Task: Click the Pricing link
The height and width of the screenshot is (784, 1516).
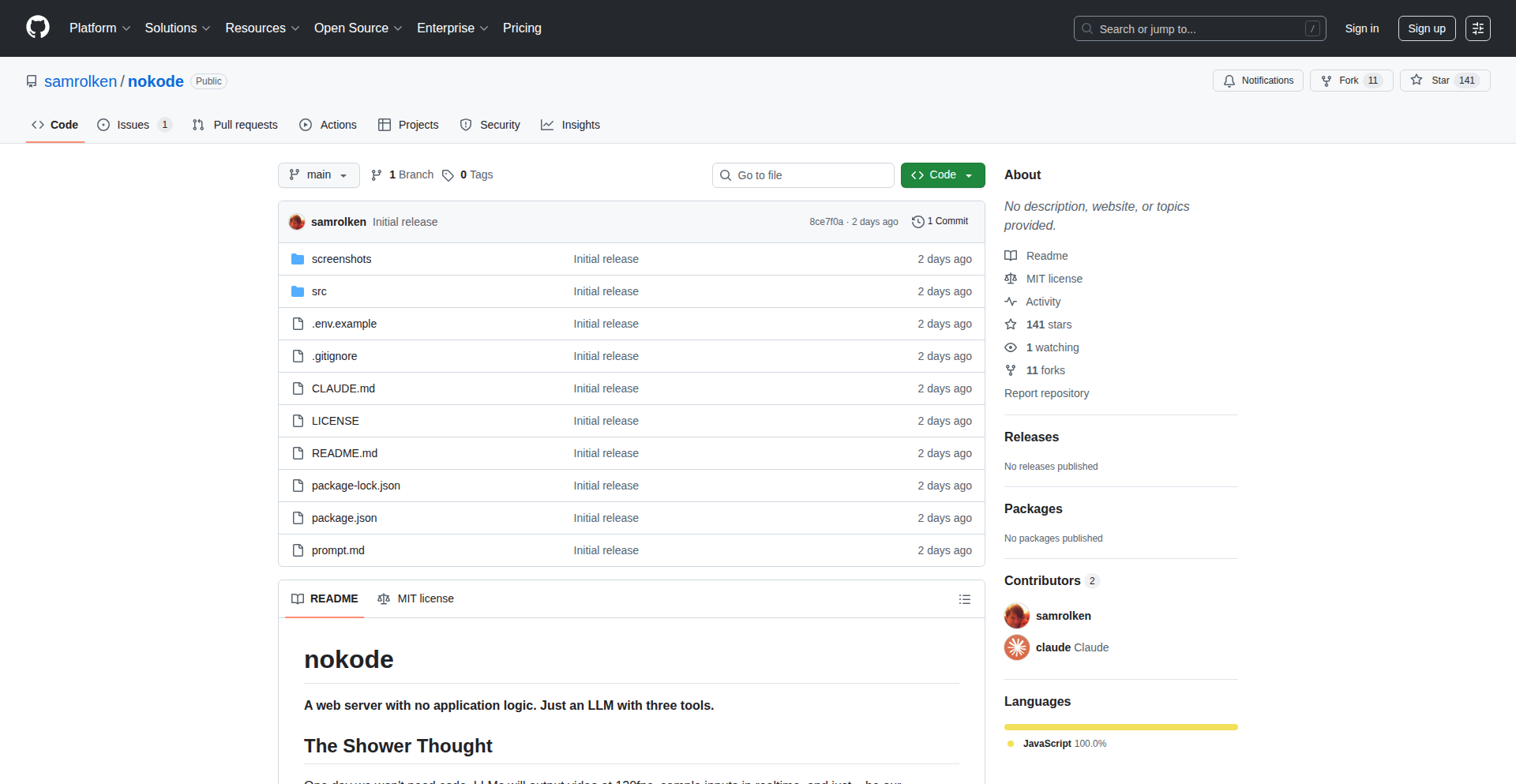Action: (x=522, y=28)
